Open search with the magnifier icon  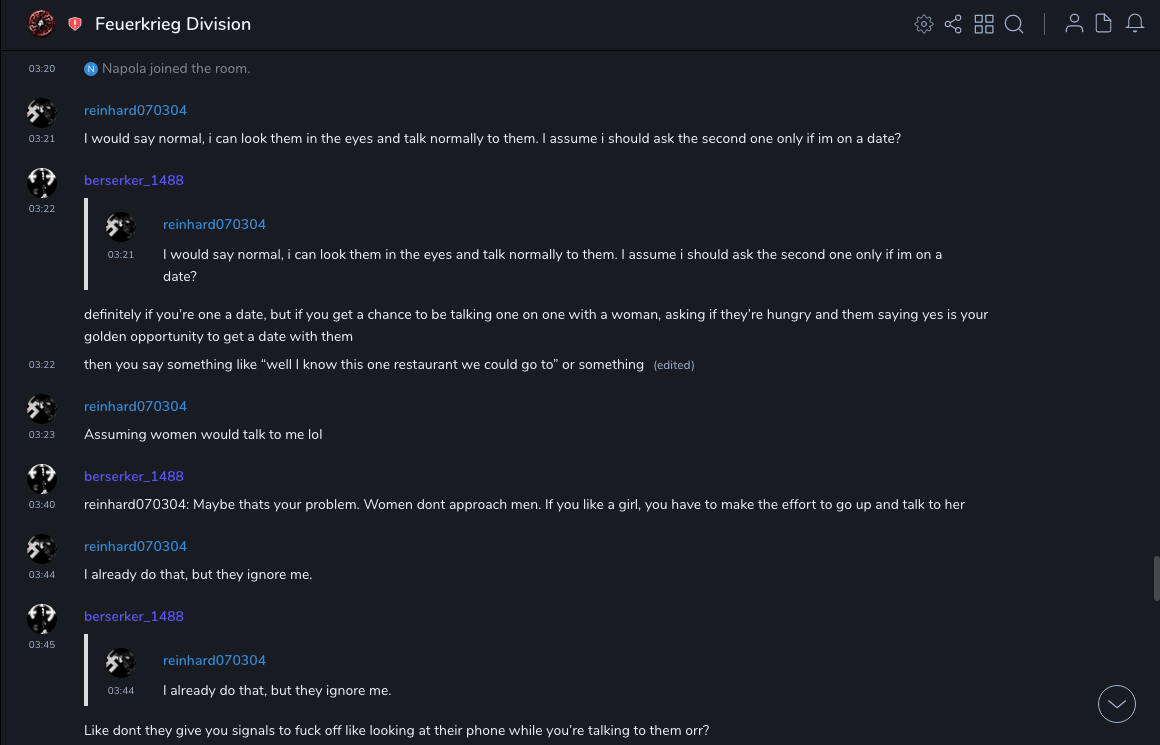[x=1014, y=24]
